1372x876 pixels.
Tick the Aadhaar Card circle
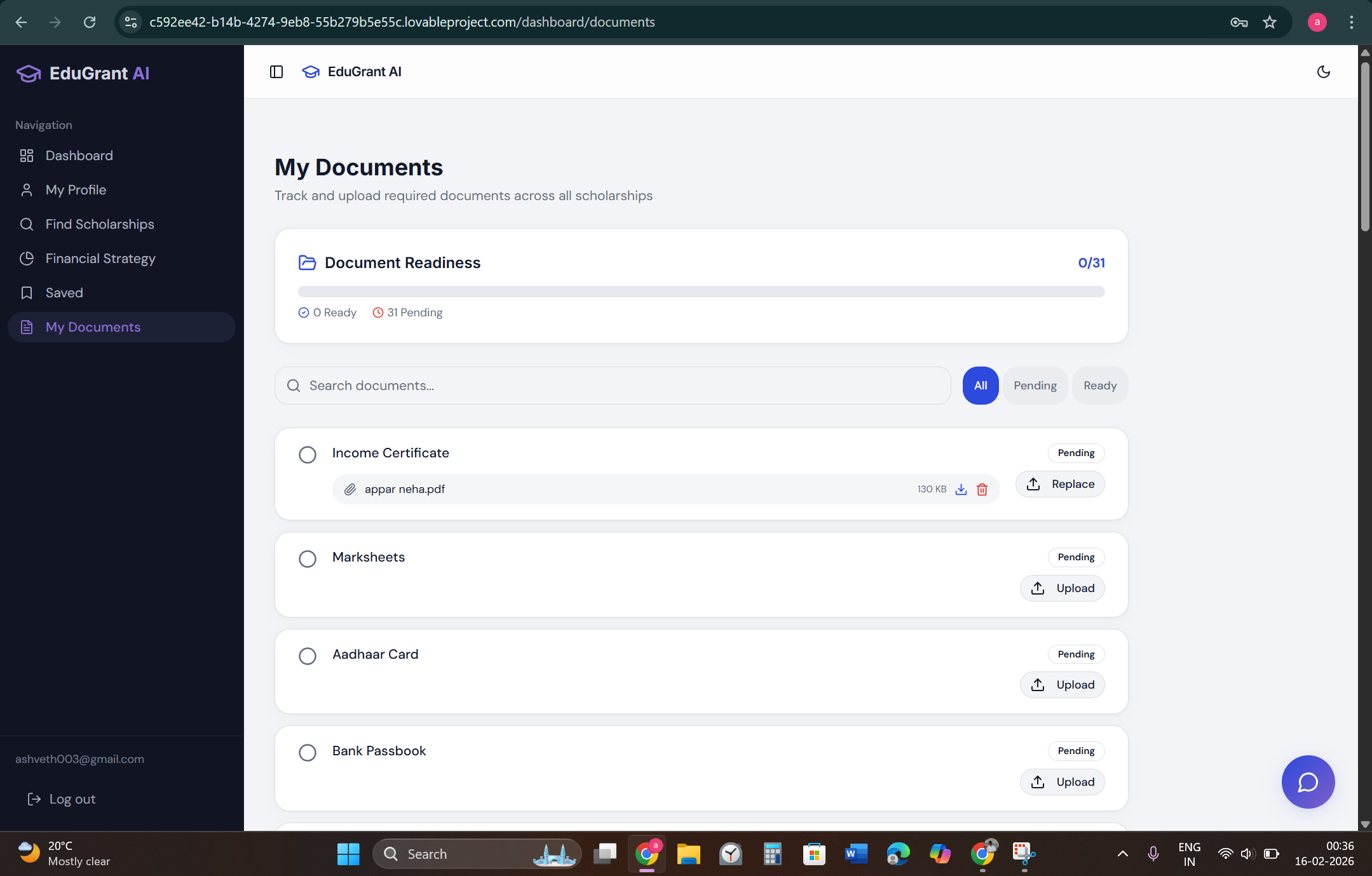308,656
